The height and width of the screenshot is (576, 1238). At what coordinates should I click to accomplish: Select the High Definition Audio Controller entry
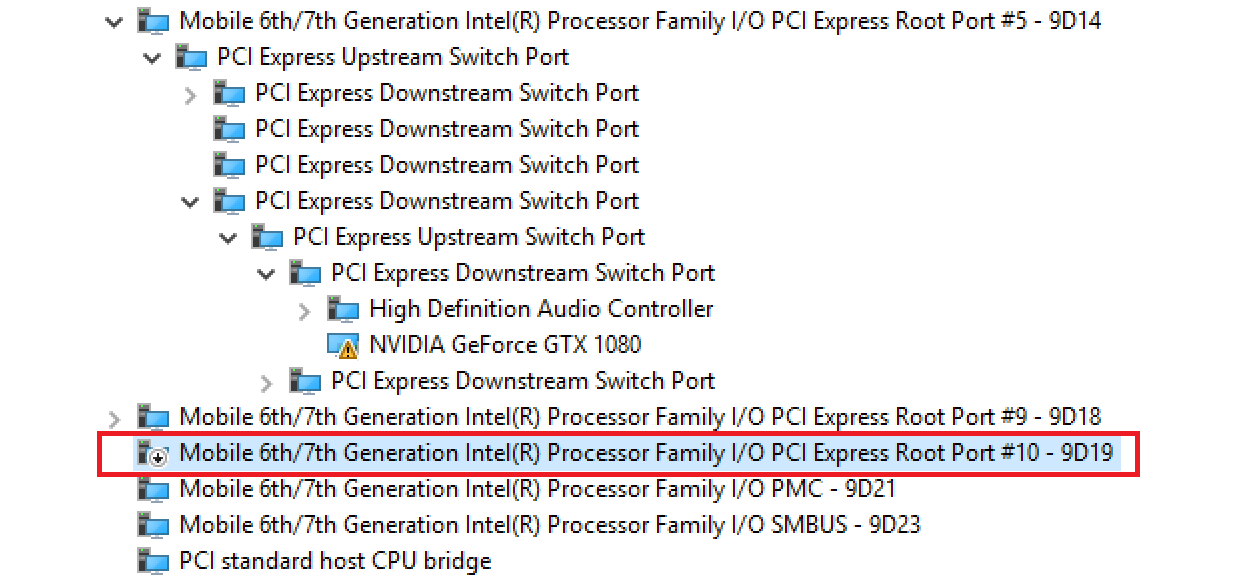pyautogui.click(x=541, y=309)
